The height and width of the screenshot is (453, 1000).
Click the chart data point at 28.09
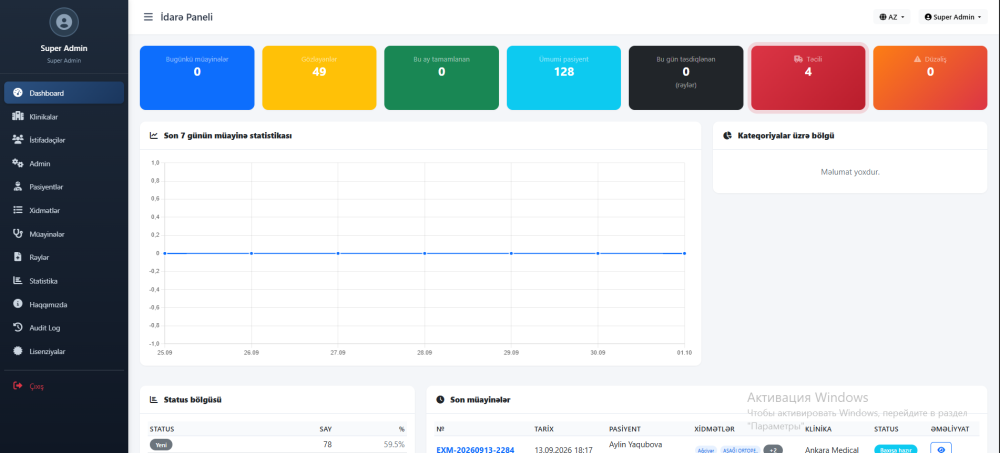(x=425, y=253)
